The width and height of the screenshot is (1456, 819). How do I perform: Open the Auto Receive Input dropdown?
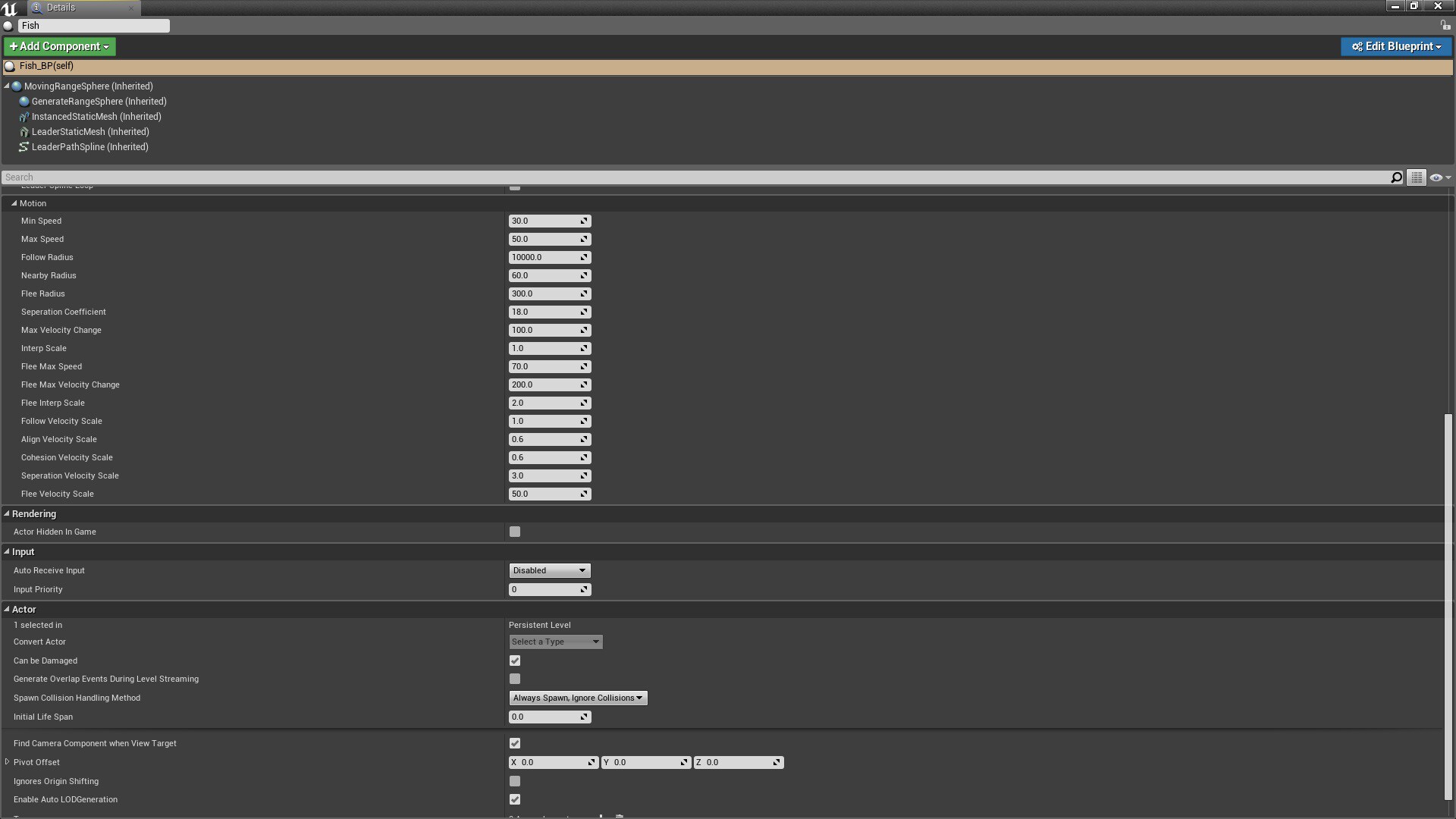tap(549, 570)
